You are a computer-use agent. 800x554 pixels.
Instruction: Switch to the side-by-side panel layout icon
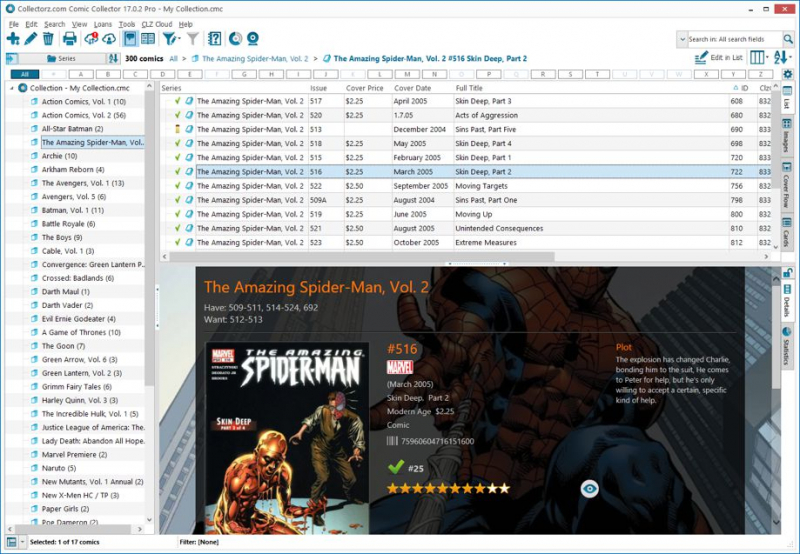pyautogui.click(x=148, y=39)
